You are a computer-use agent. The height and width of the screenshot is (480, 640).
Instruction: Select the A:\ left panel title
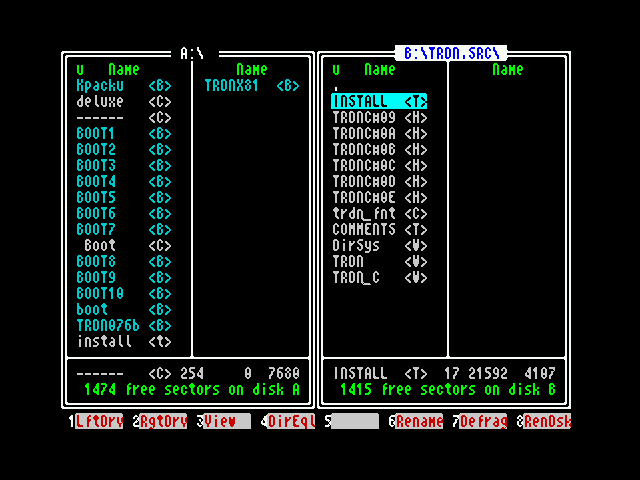tap(192, 53)
